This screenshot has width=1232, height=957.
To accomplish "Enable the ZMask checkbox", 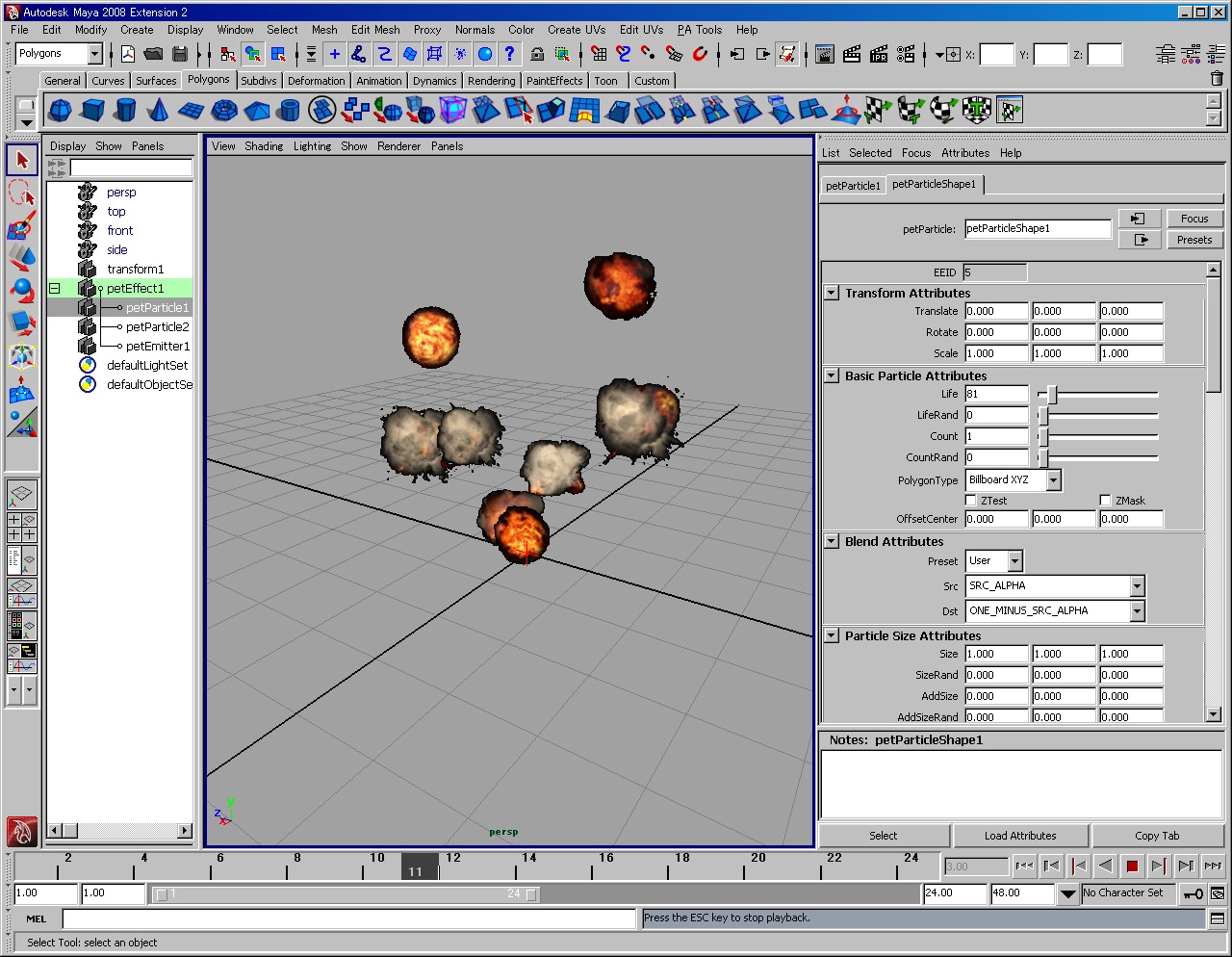I will (1105, 500).
